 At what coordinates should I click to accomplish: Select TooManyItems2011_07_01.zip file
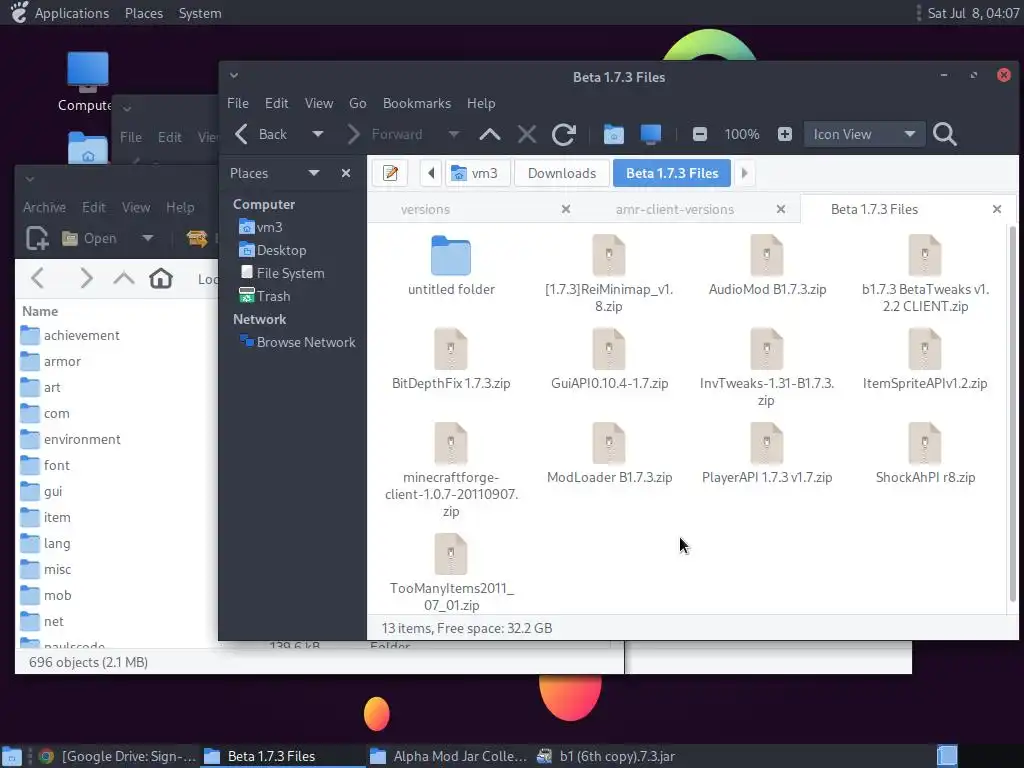pos(451,554)
